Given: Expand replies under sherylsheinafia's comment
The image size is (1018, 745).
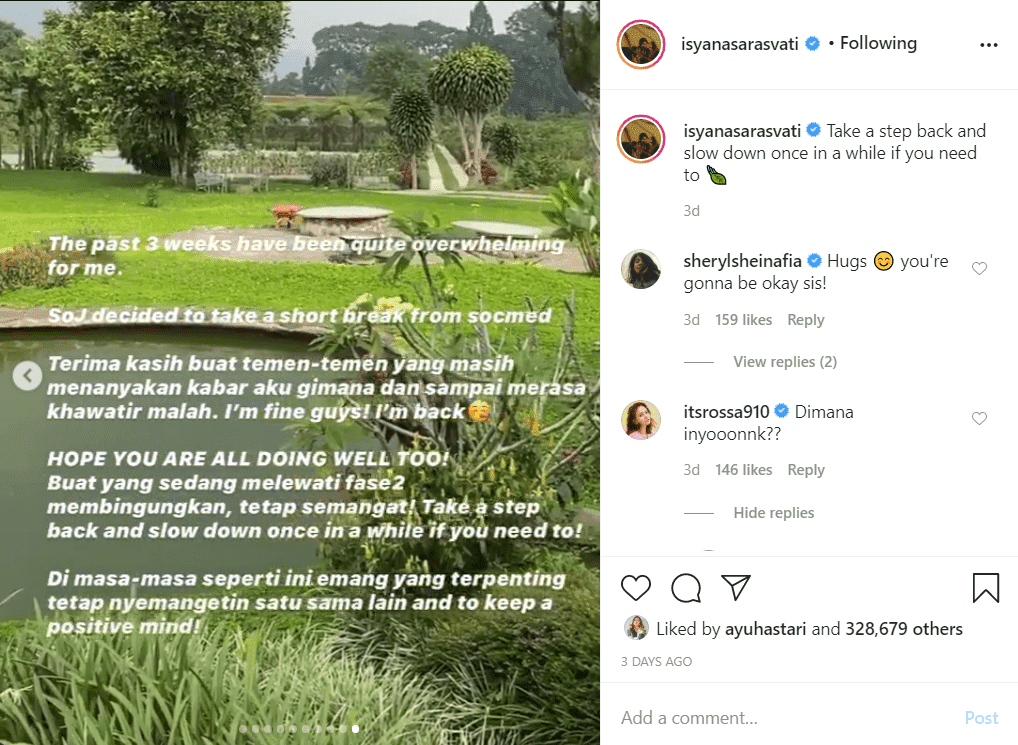Looking at the screenshot, I should (785, 361).
